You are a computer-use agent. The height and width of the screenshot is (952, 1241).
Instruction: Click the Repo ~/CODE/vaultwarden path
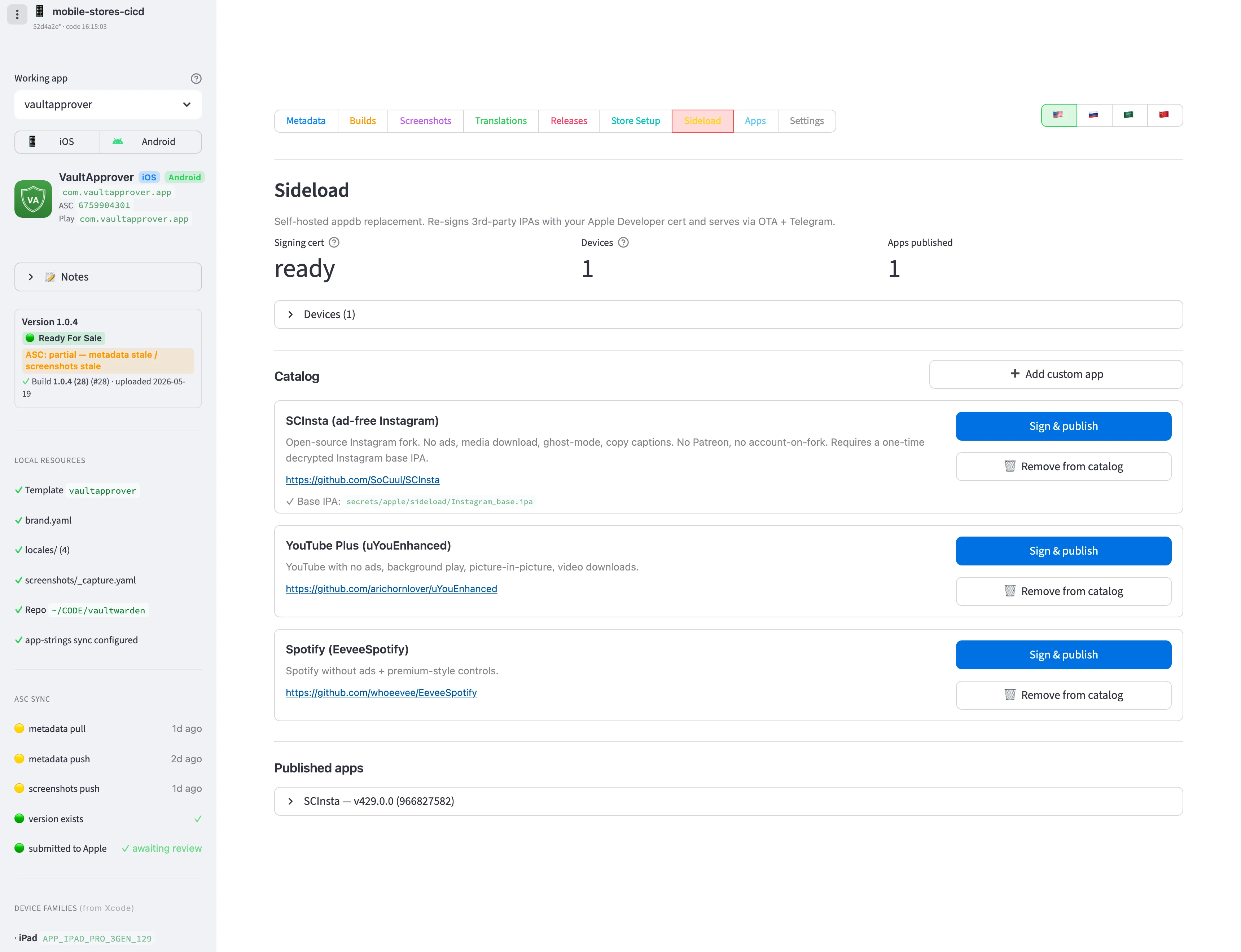click(x=81, y=610)
